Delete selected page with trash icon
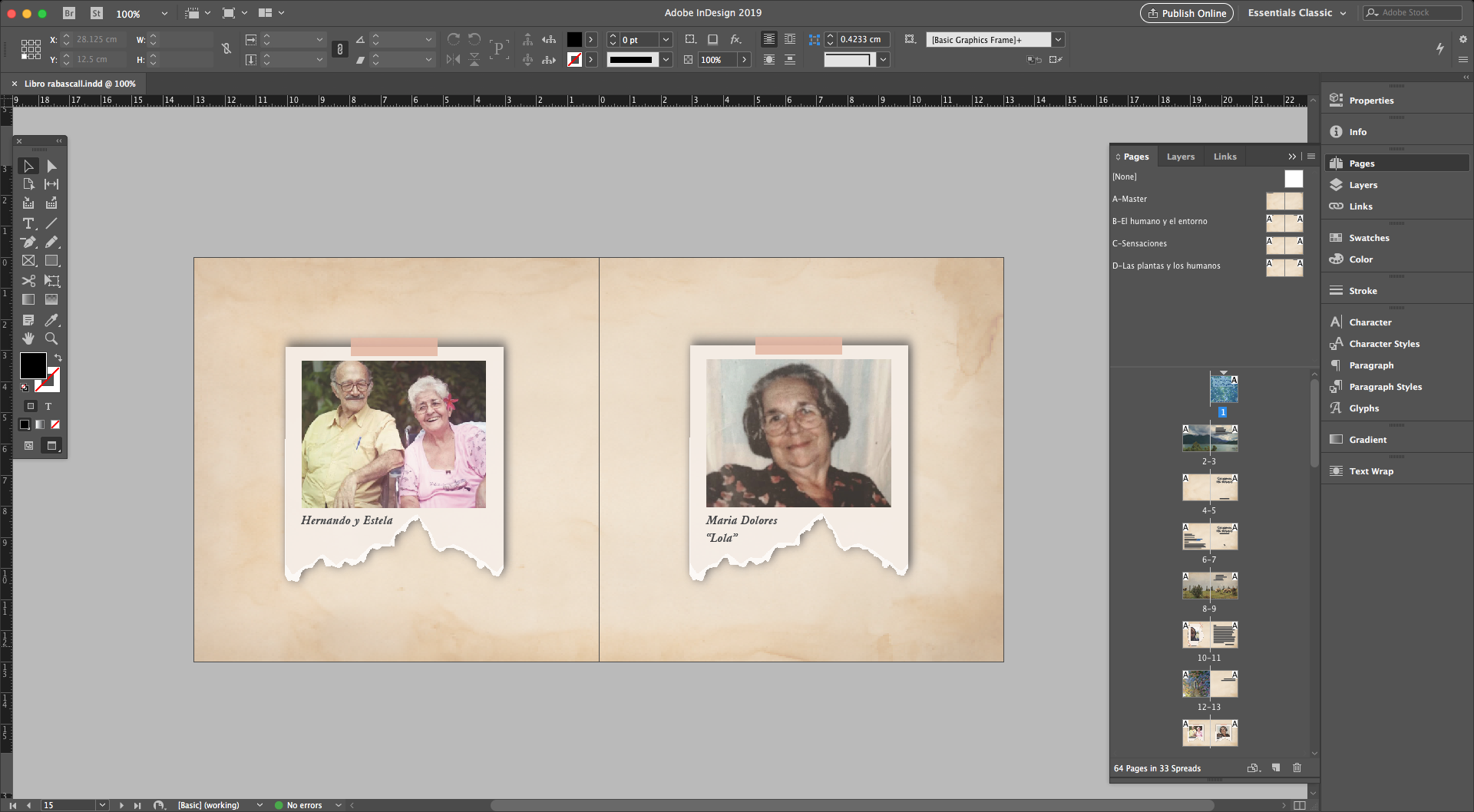1474x812 pixels. click(1297, 767)
